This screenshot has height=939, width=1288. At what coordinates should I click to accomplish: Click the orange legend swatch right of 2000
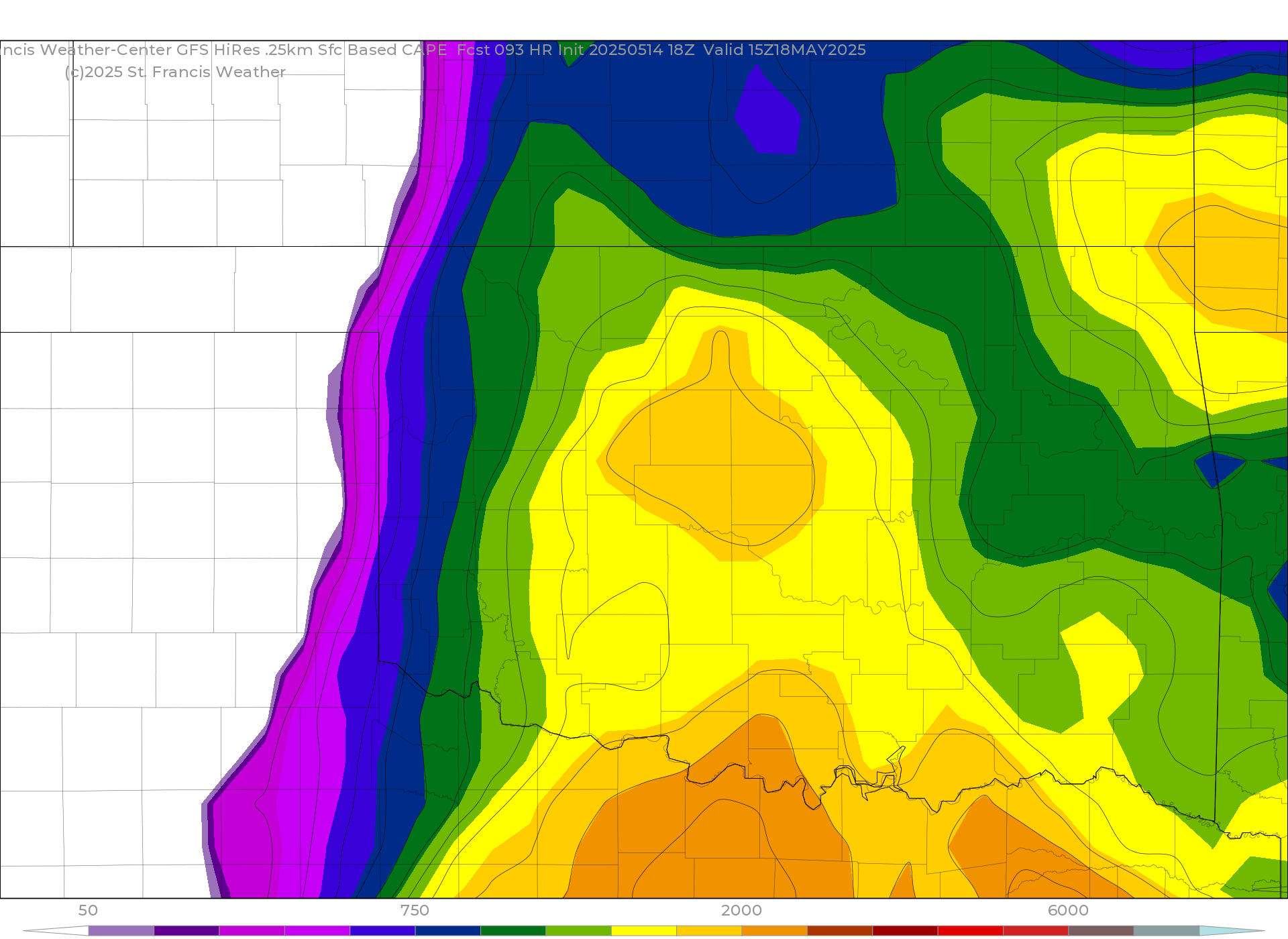775,931
